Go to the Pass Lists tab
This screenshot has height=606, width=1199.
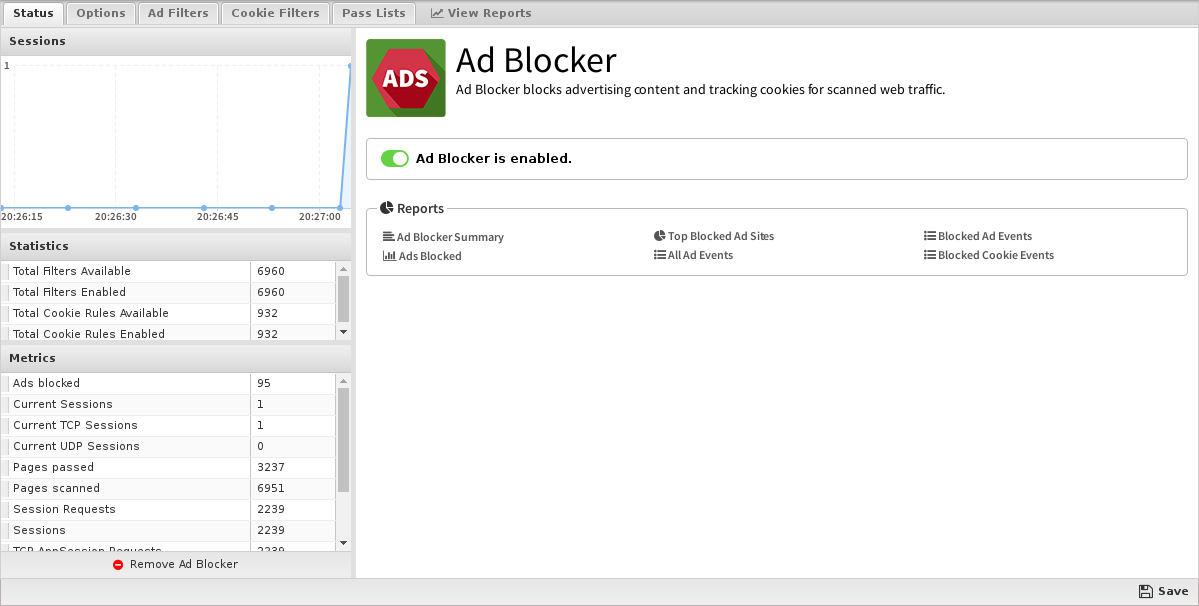point(374,13)
